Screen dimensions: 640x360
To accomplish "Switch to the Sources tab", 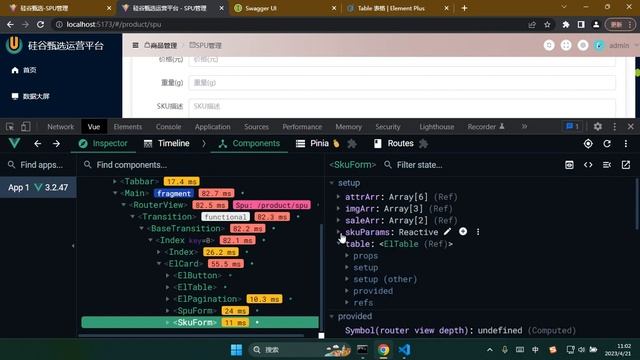I will point(256,127).
